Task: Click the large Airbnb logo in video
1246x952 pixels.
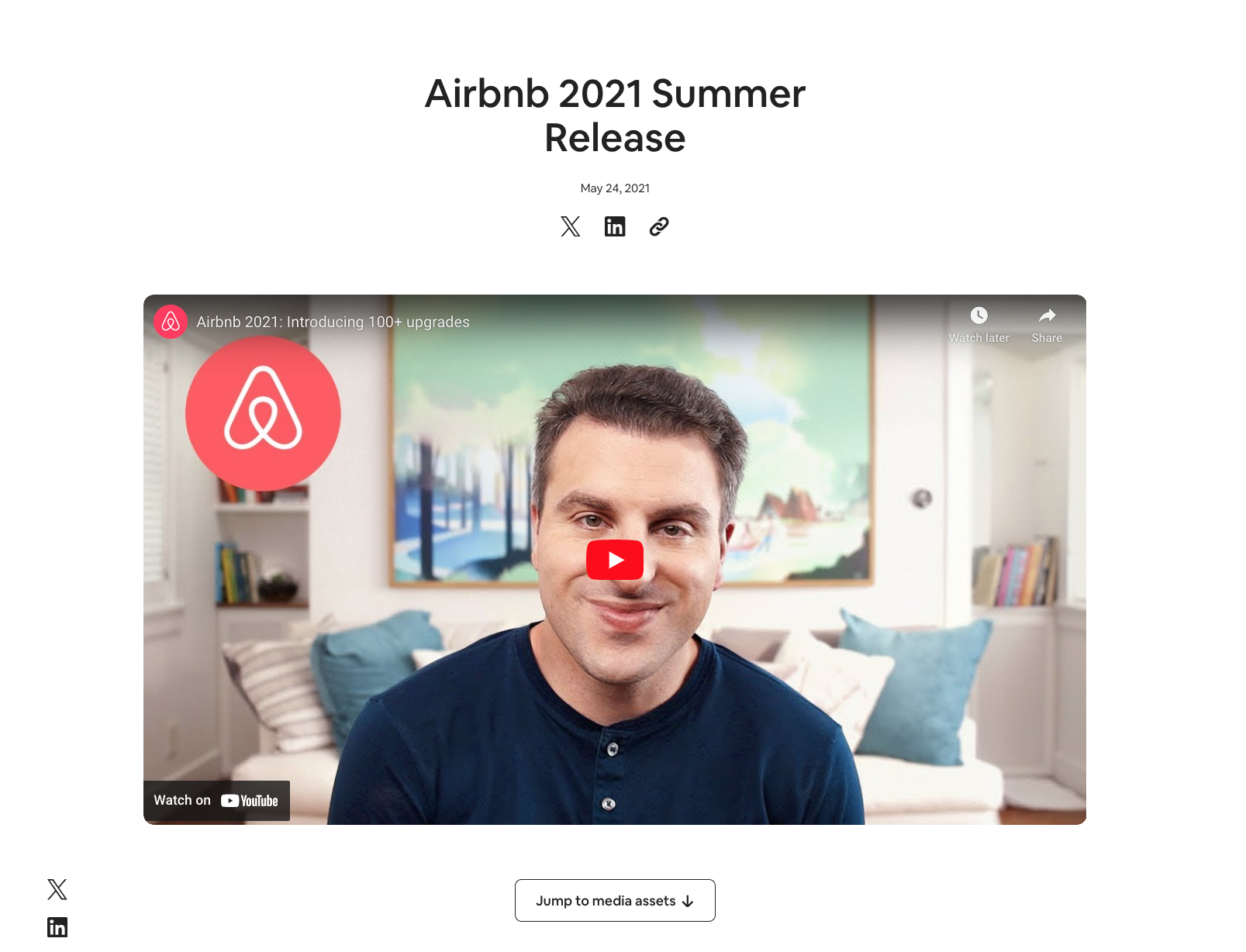Action: (x=263, y=413)
